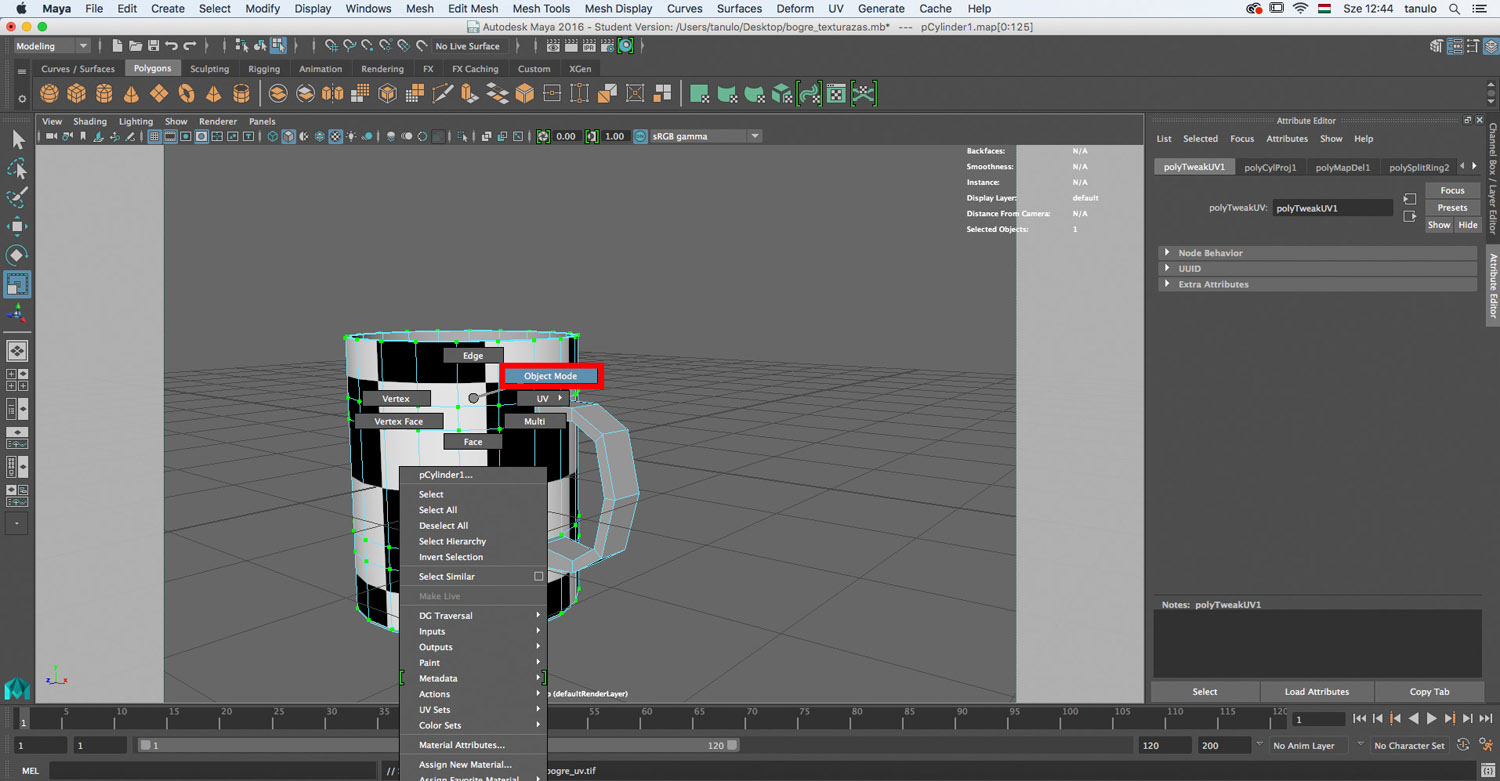Activate the Paint Selection tool
Viewport: 1500px width, 781px height.
17,198
